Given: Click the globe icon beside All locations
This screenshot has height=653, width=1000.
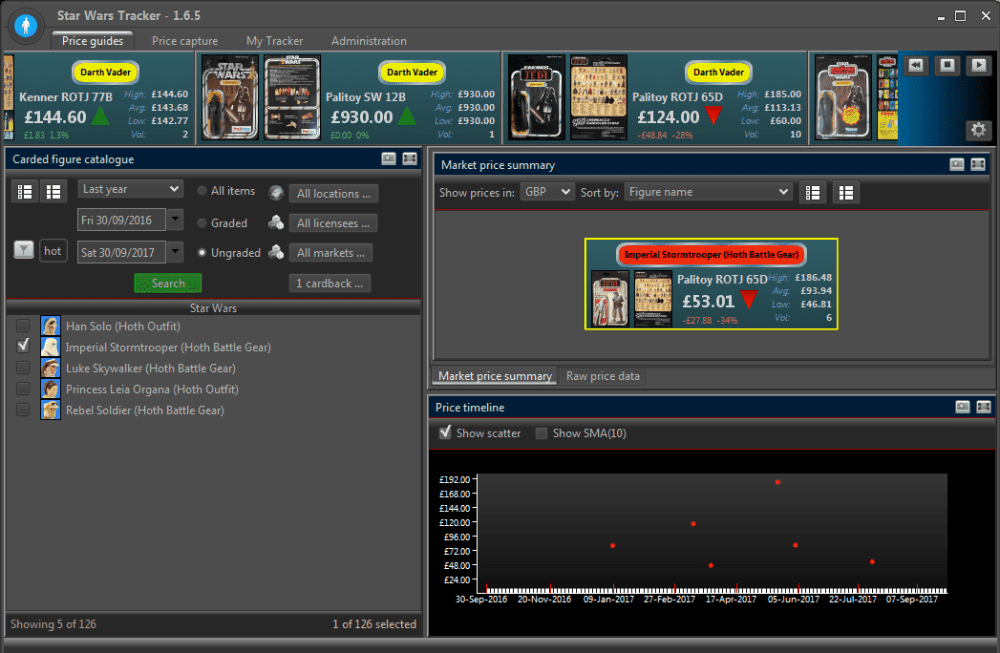Looking at the screenshot, I should point(276,193).
